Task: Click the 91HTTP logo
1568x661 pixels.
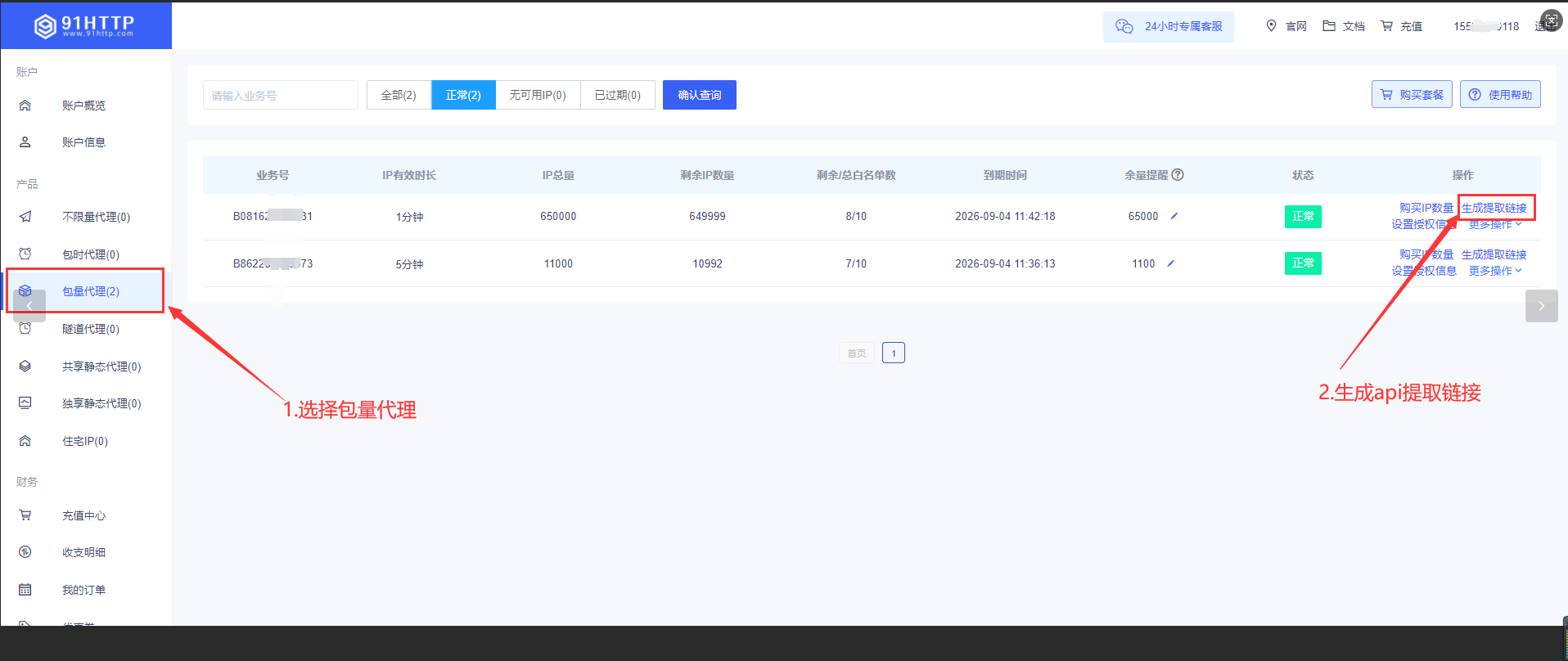Action: pos(84,25)
